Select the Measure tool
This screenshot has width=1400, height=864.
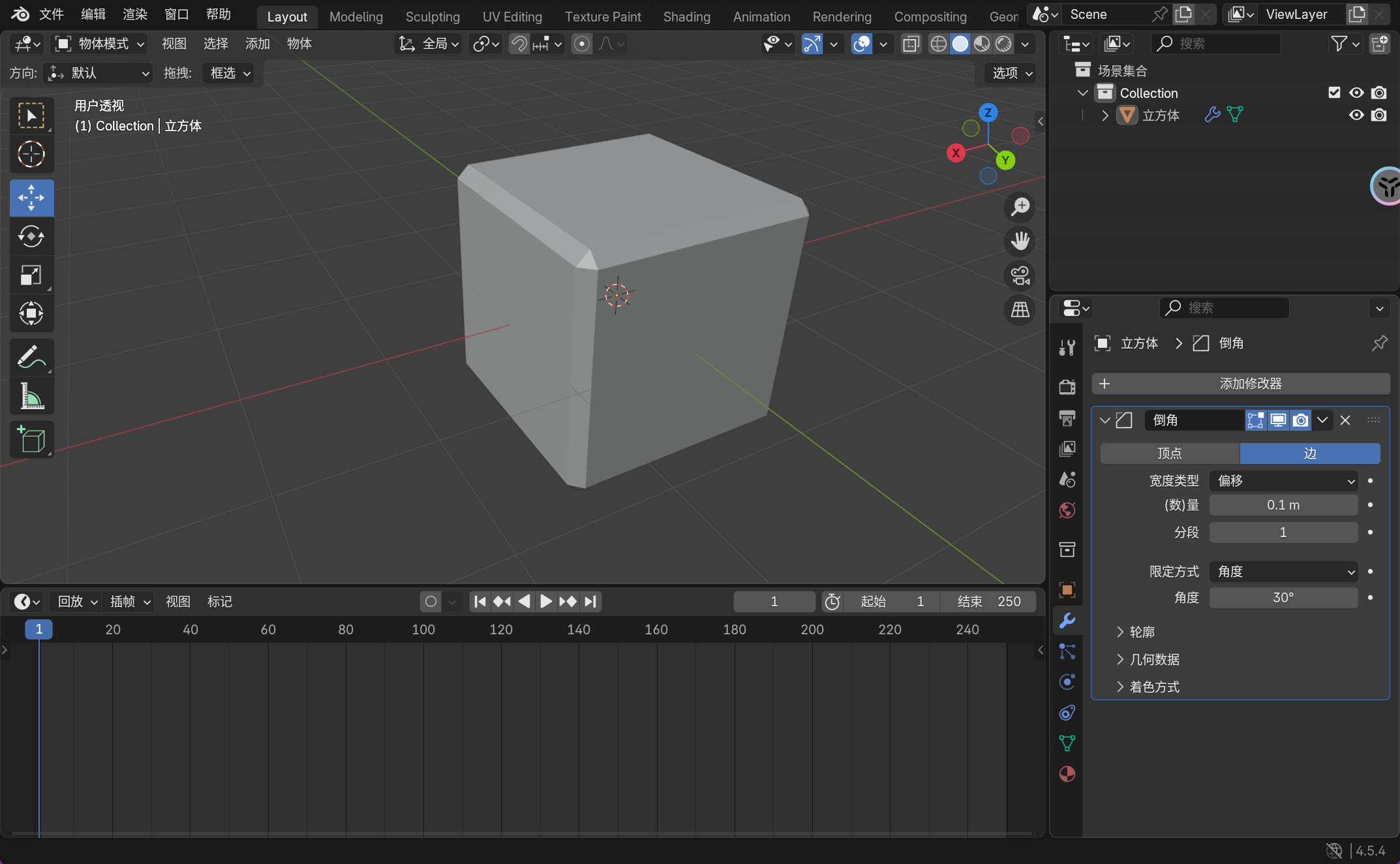(31, 396)
